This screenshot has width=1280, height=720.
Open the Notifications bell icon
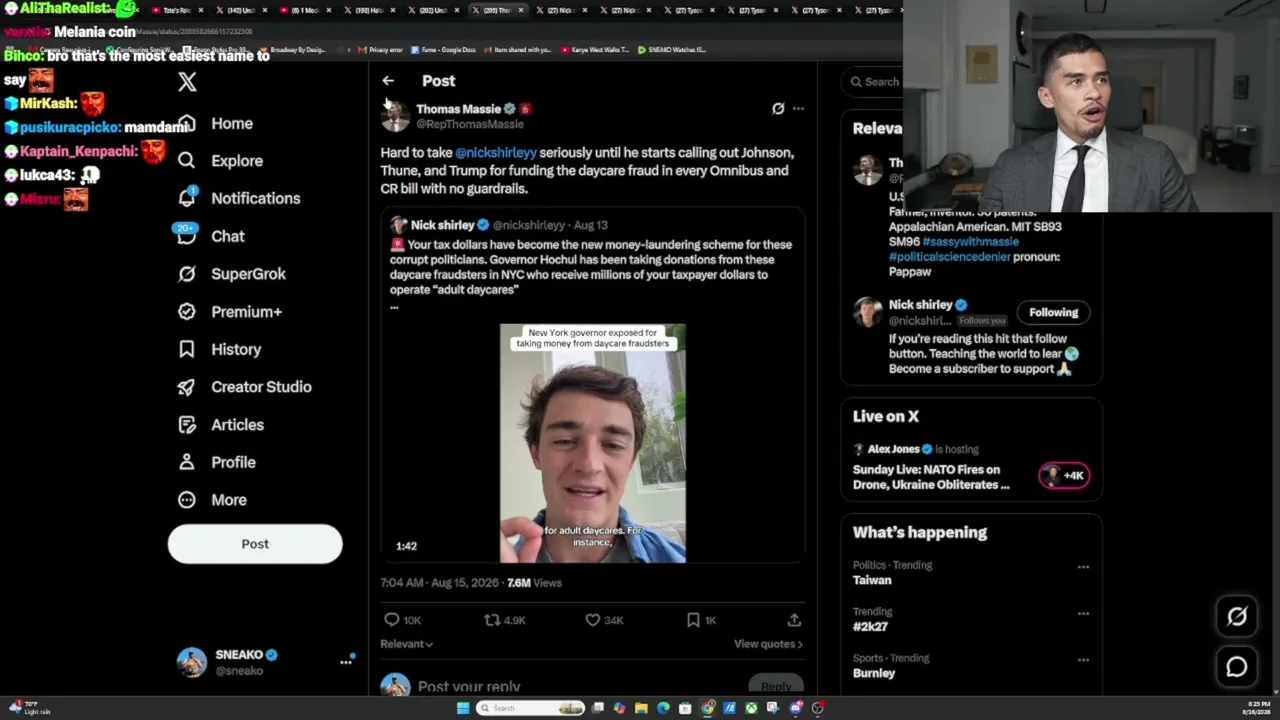pos(186,197)
